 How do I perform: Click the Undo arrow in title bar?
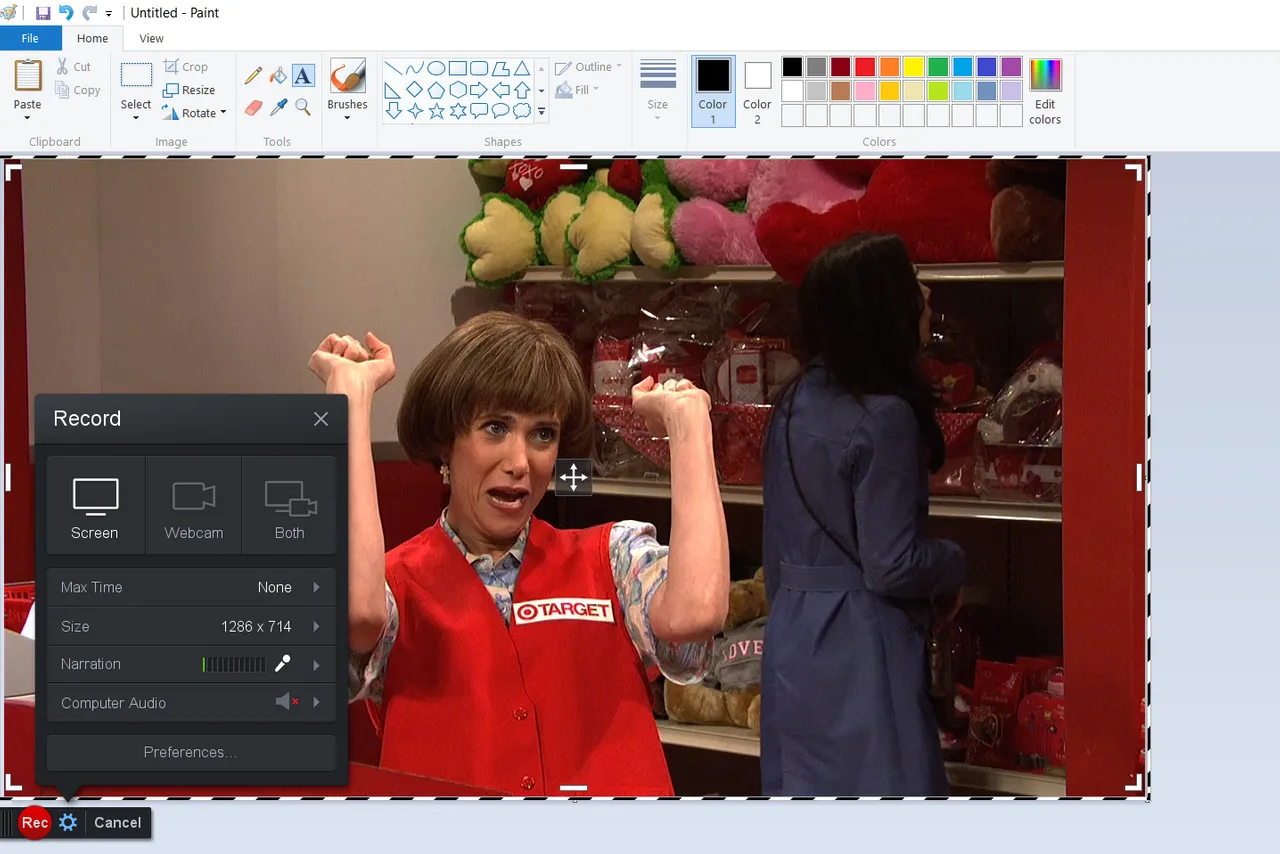coord(66,13)
